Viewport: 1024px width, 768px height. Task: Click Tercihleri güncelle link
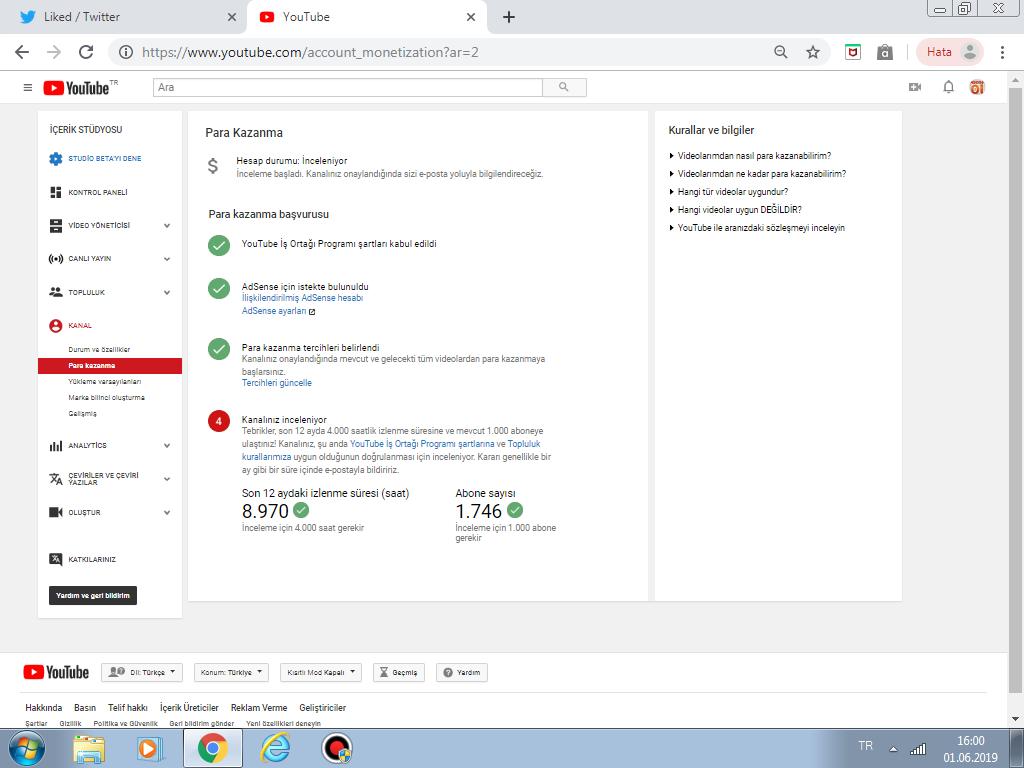277,383
